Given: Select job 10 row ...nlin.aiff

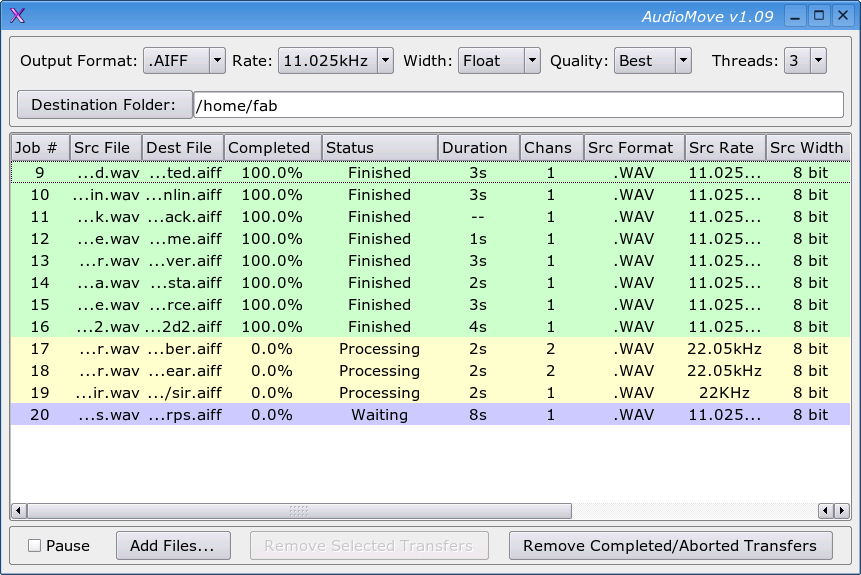Looking at the screenshot, I should coord(430,194).
